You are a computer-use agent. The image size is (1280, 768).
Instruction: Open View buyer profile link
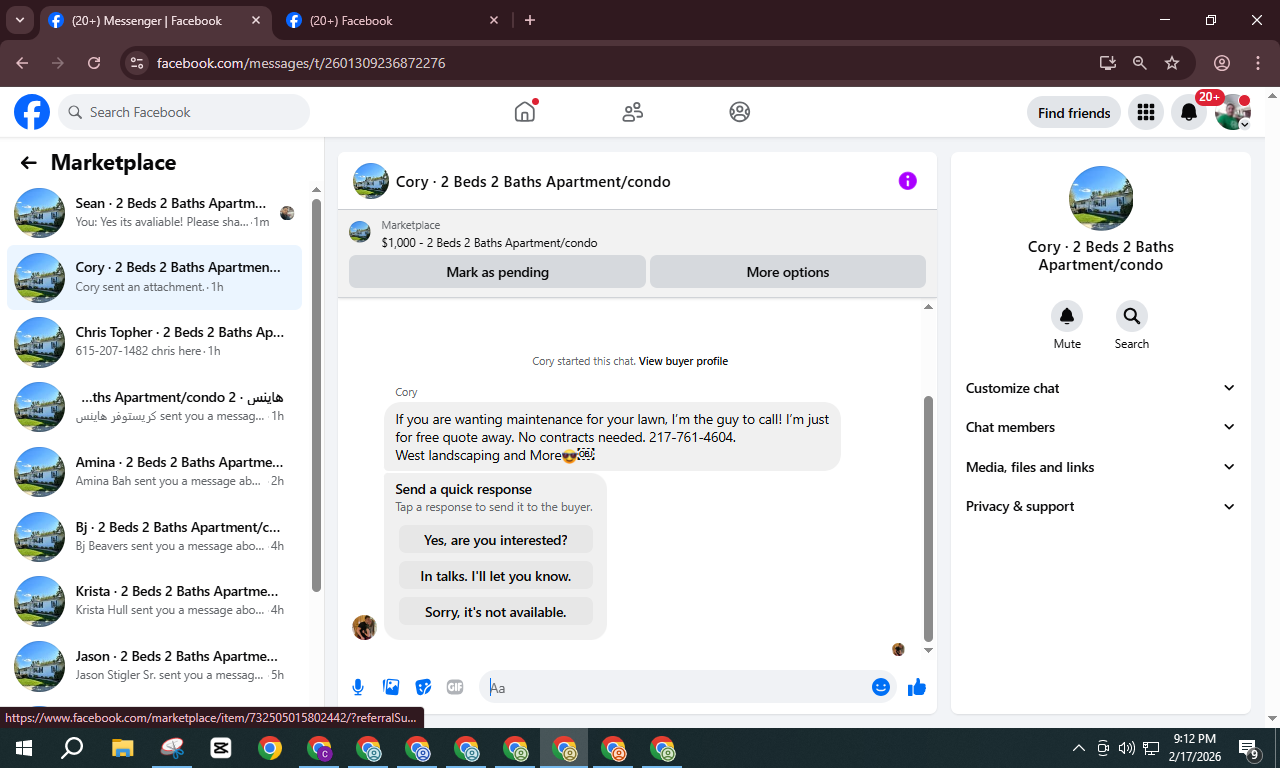tap(683, 361)
